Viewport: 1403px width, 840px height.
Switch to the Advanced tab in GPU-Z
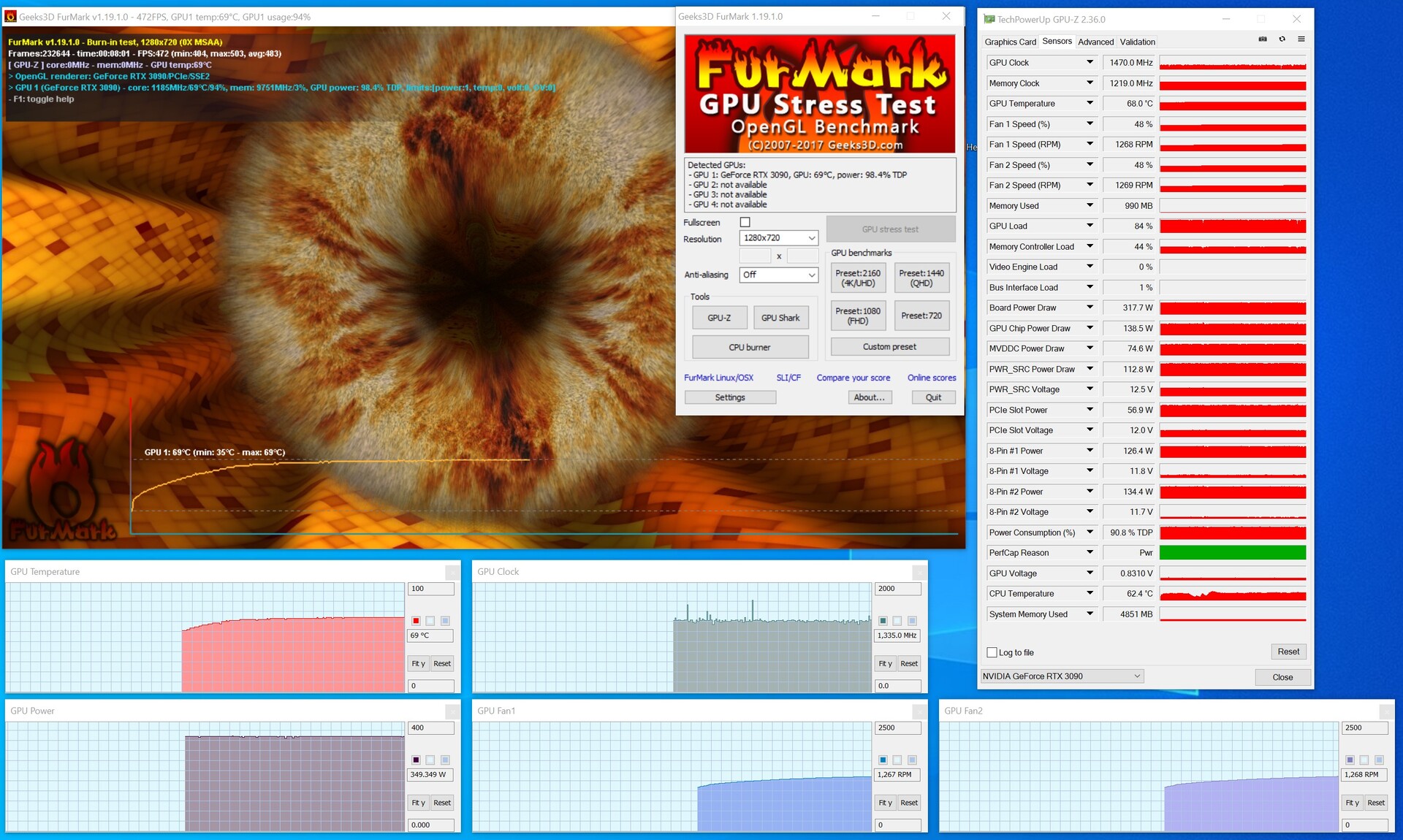1095,42
